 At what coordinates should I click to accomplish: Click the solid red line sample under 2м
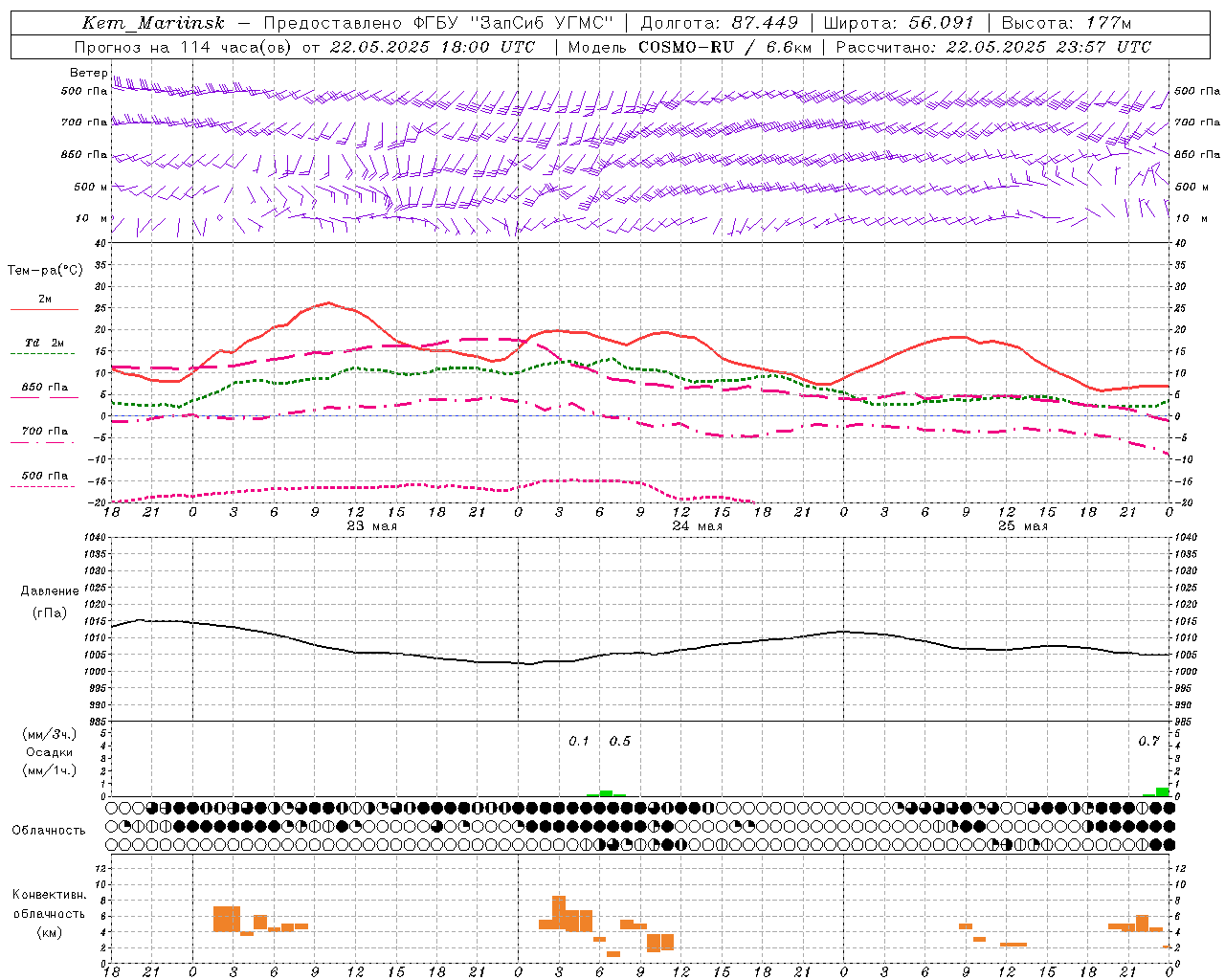click(x=44, y=310)
